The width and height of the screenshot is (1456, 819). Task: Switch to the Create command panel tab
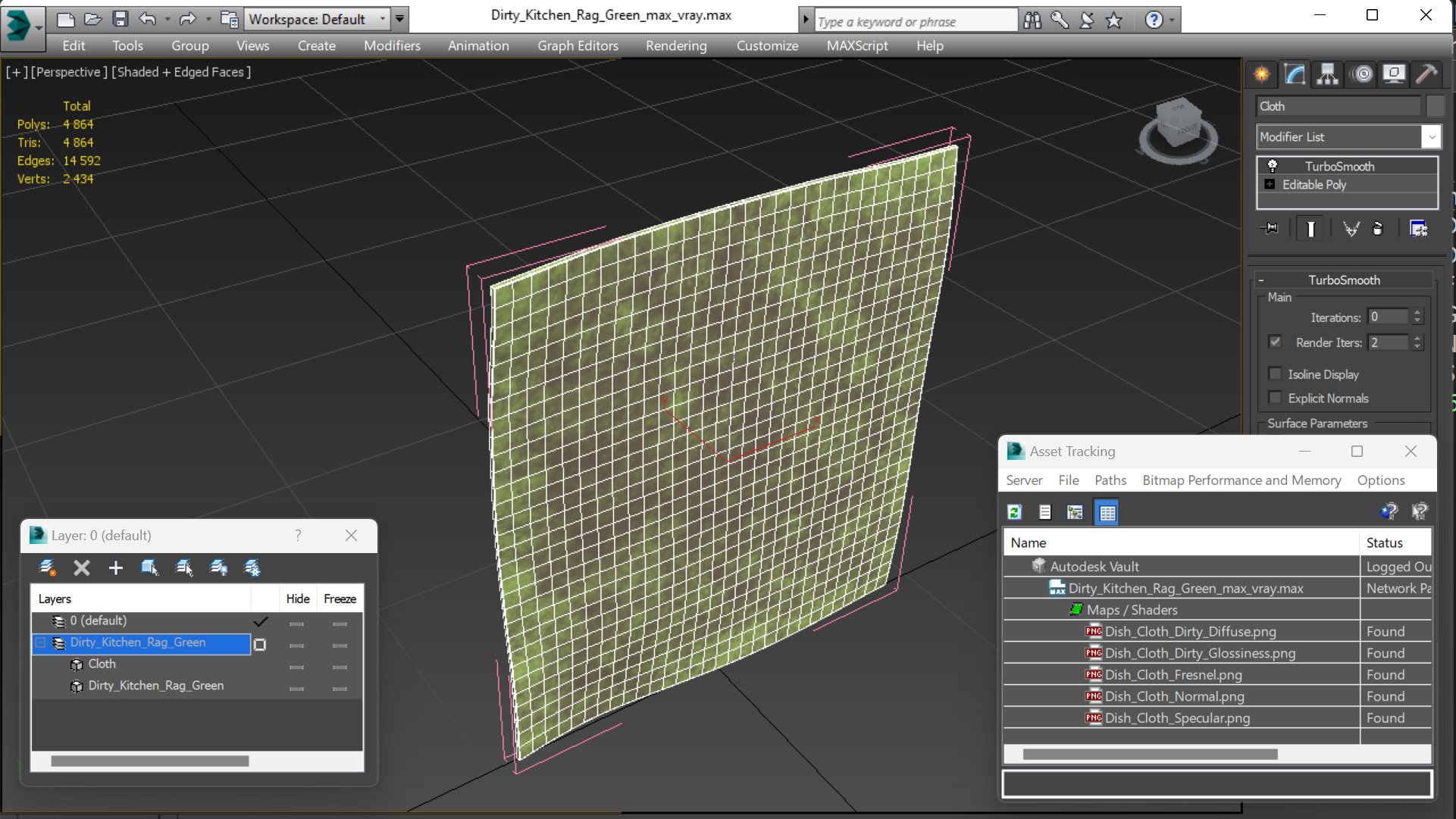[1262, 73]
